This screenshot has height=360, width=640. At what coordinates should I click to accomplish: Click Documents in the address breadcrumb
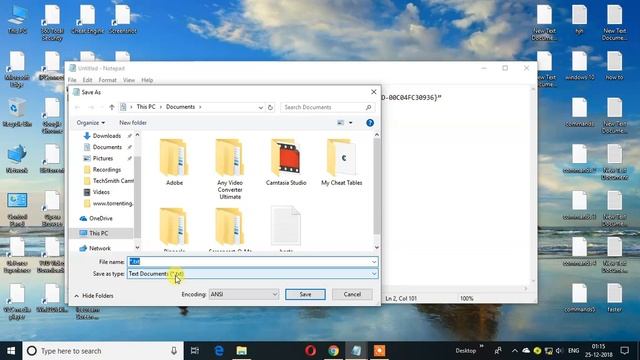[x=180, y=107]
